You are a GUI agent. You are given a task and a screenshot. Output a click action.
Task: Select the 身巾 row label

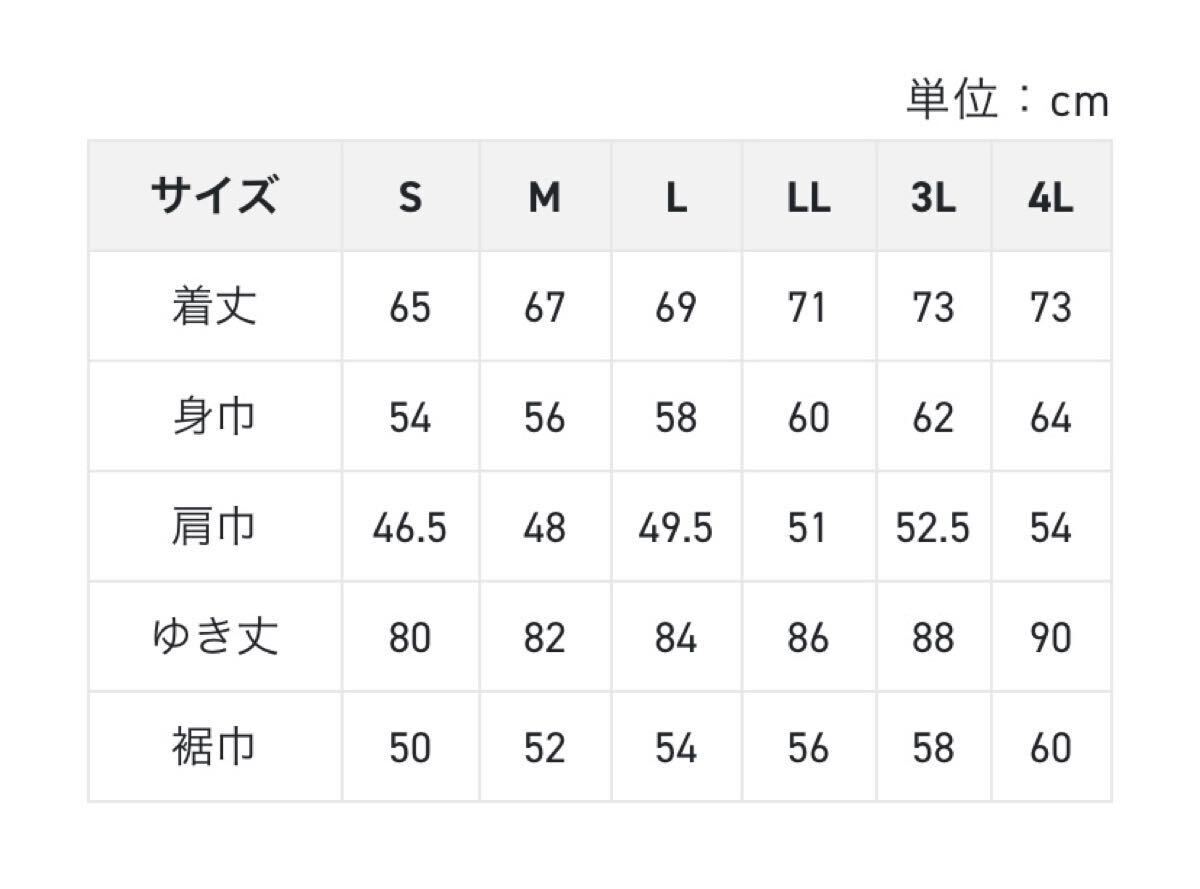click(214, 416)
